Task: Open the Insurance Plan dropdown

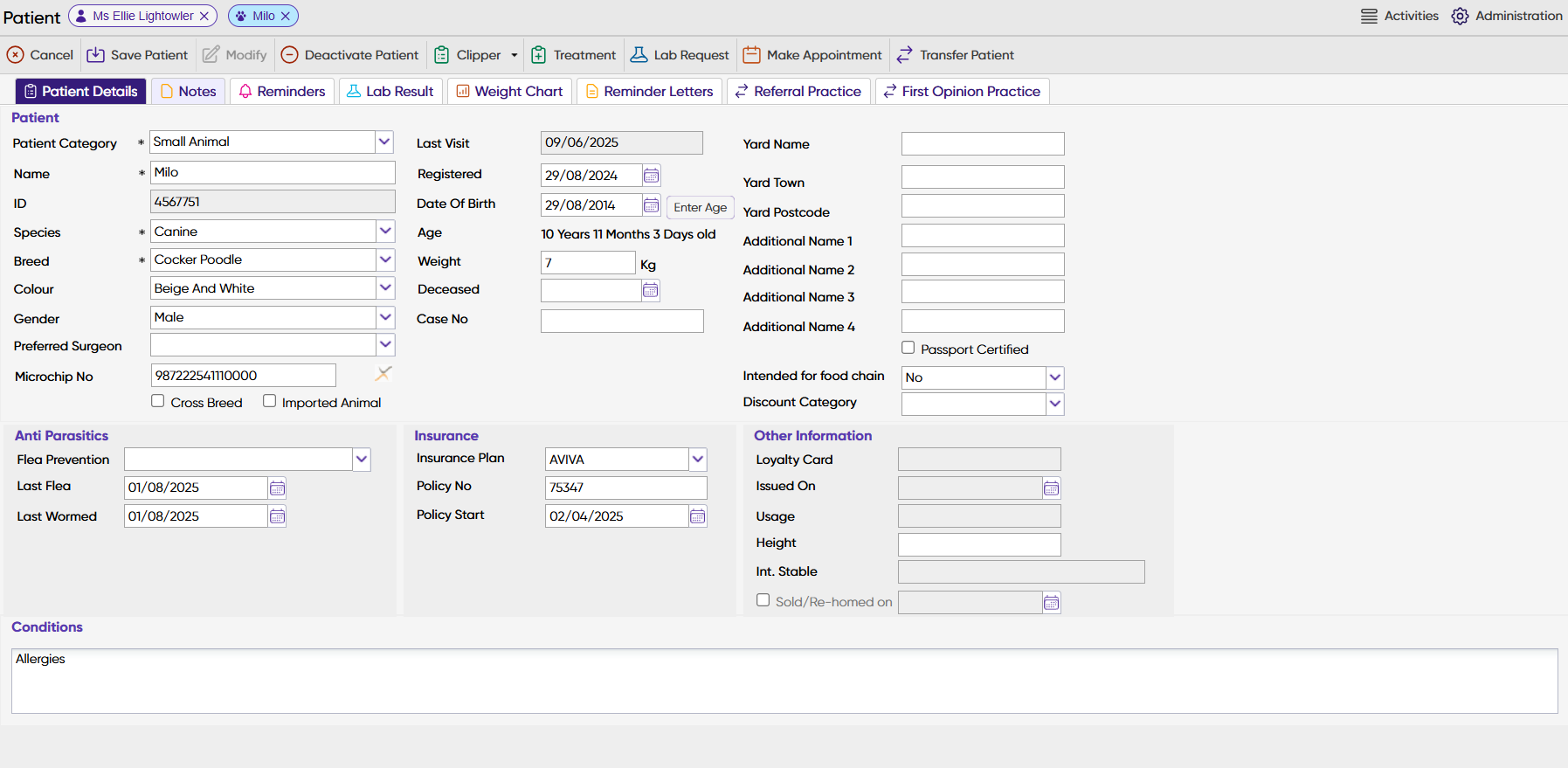Action: pyautogui.click(x=697, y=459)
